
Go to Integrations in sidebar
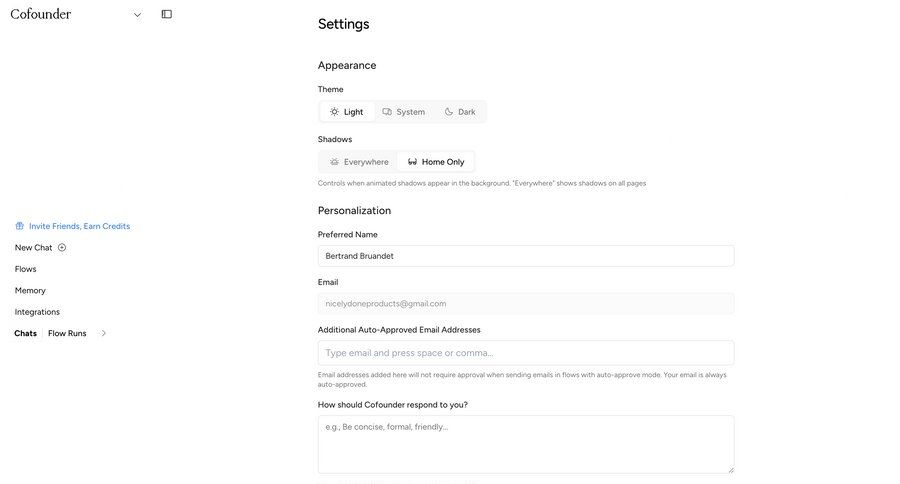[x=37, y=312]
